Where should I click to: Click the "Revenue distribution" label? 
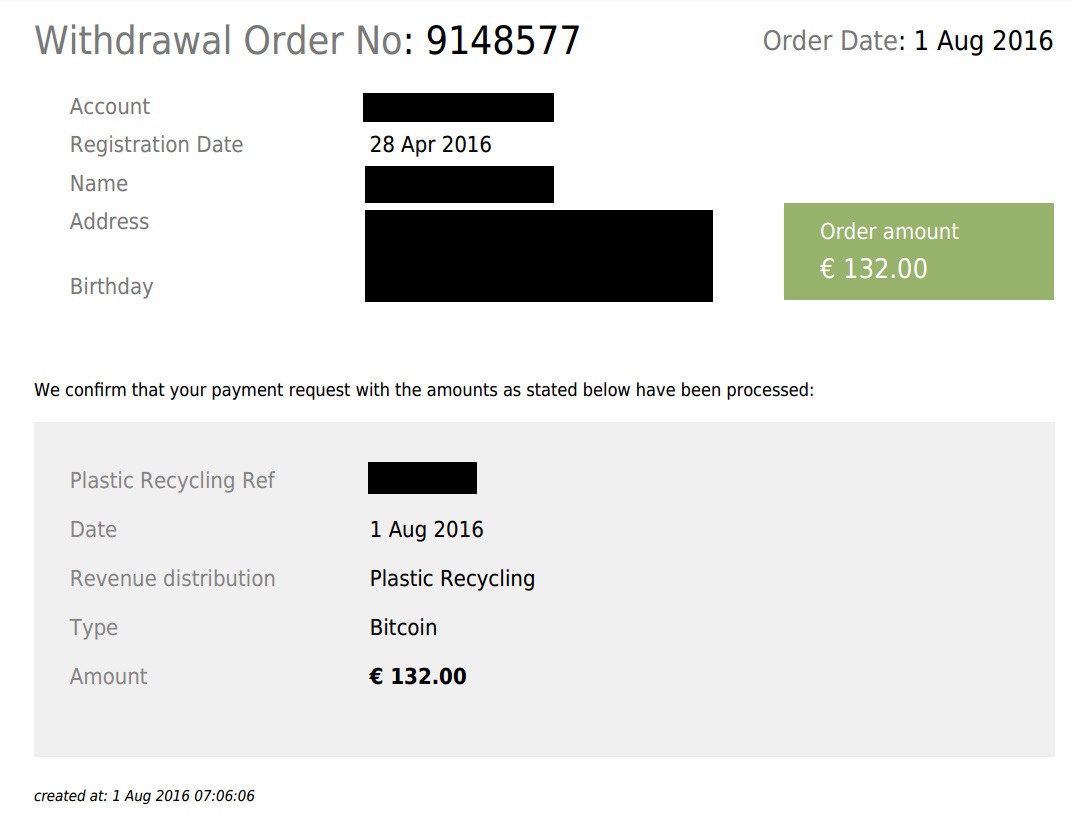coord(172,579)
